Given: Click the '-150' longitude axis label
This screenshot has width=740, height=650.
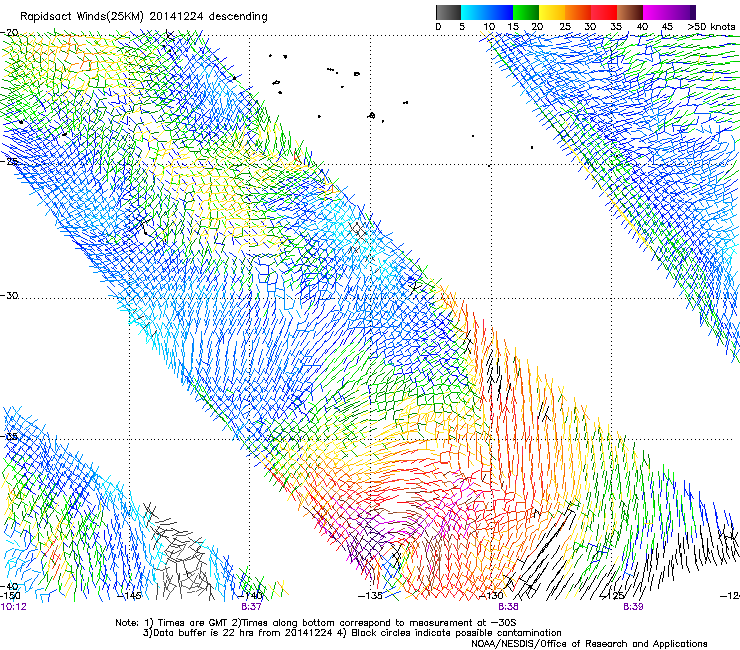Looking at the screenshot, I should [x=10, y=596].
